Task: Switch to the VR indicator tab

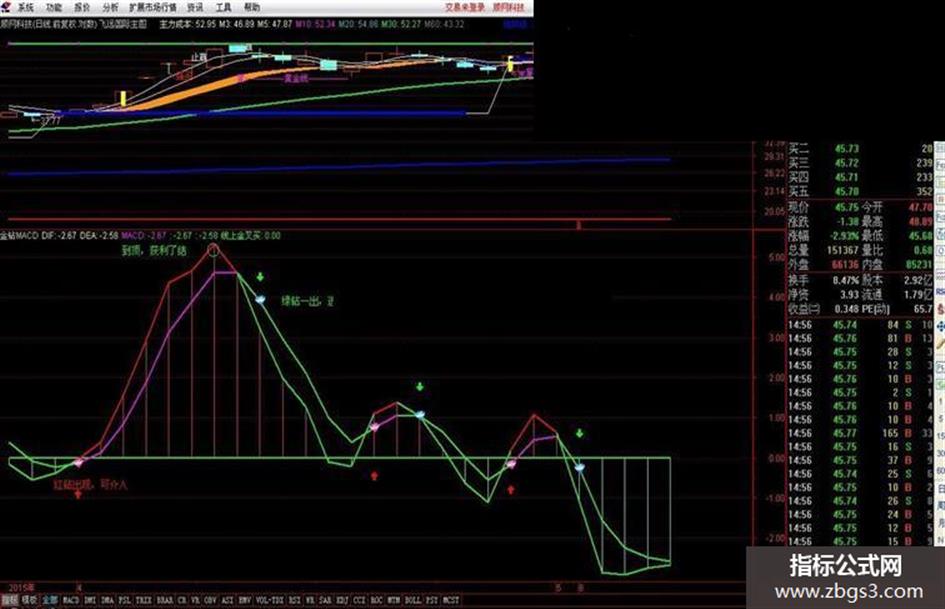Action: 196,600
